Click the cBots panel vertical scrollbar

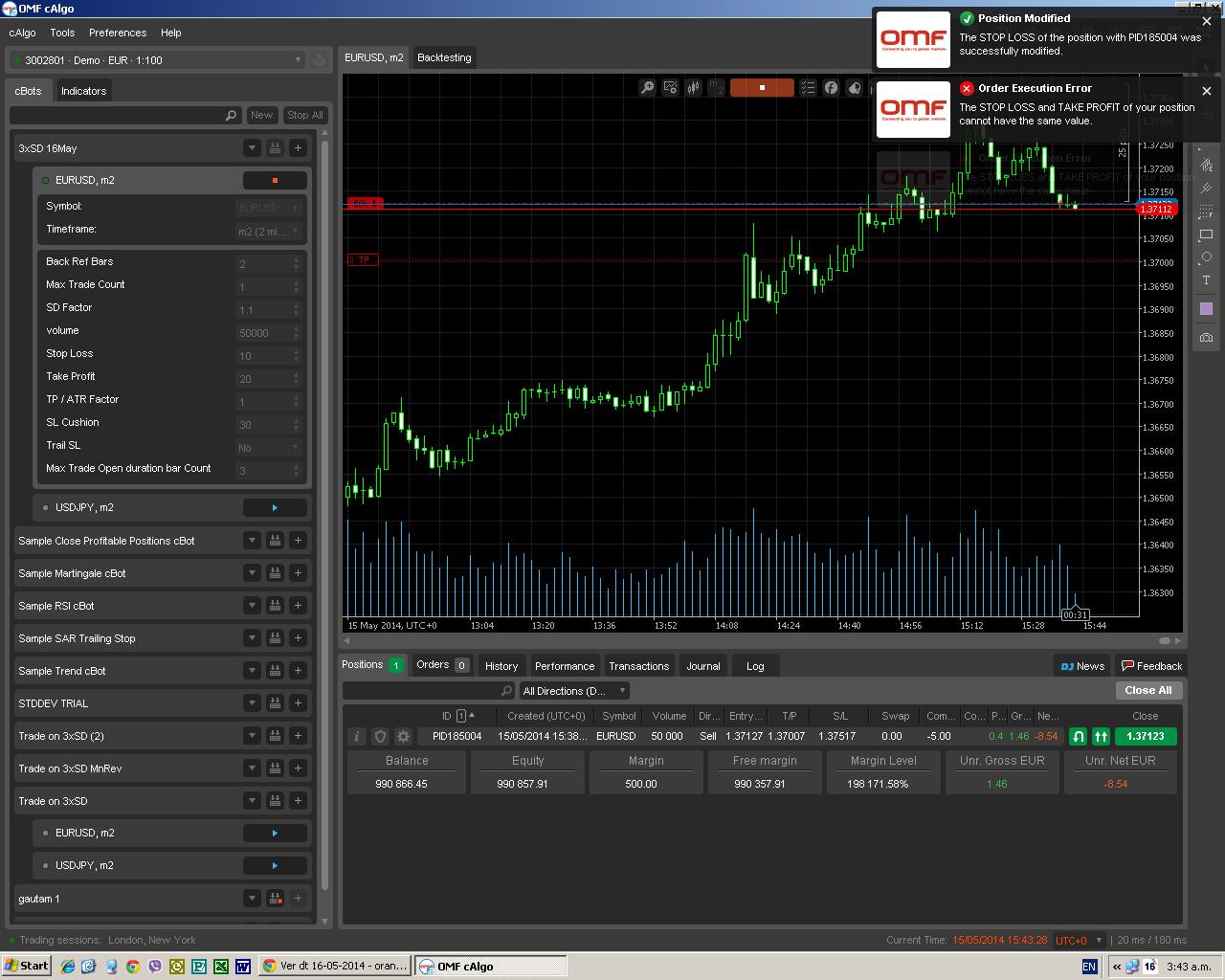(x=324, y=517)
